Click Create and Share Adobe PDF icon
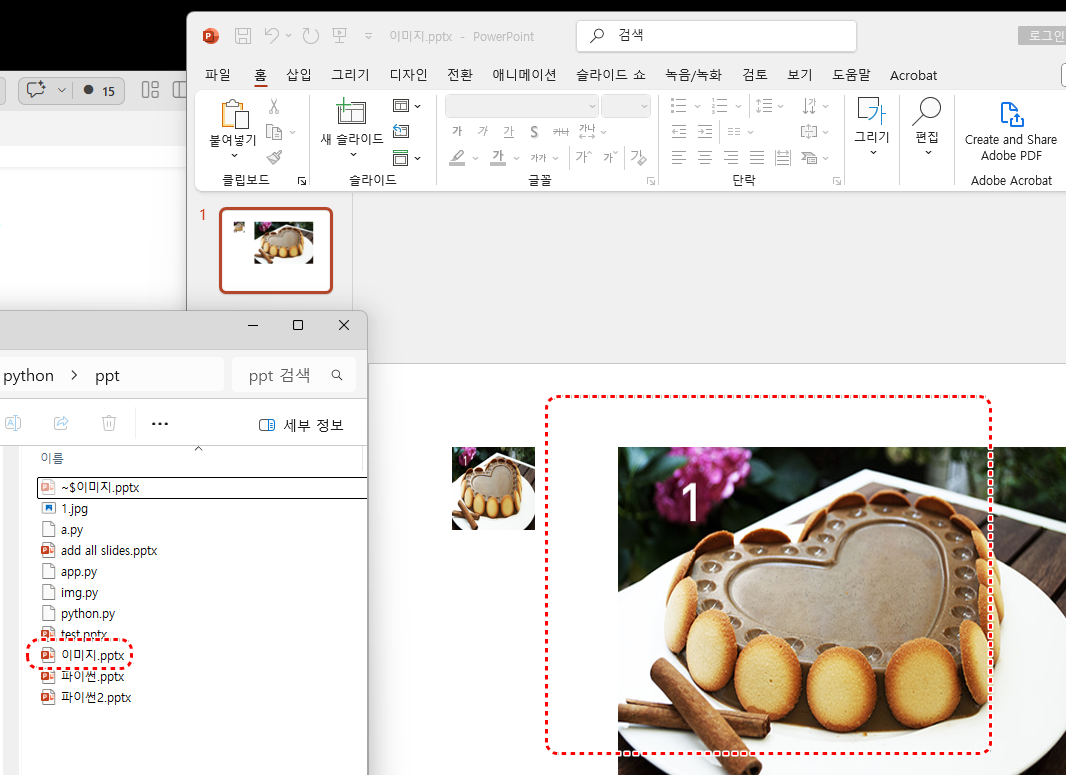Screen dimensions: 1066x775 (x=1010, y=115)
